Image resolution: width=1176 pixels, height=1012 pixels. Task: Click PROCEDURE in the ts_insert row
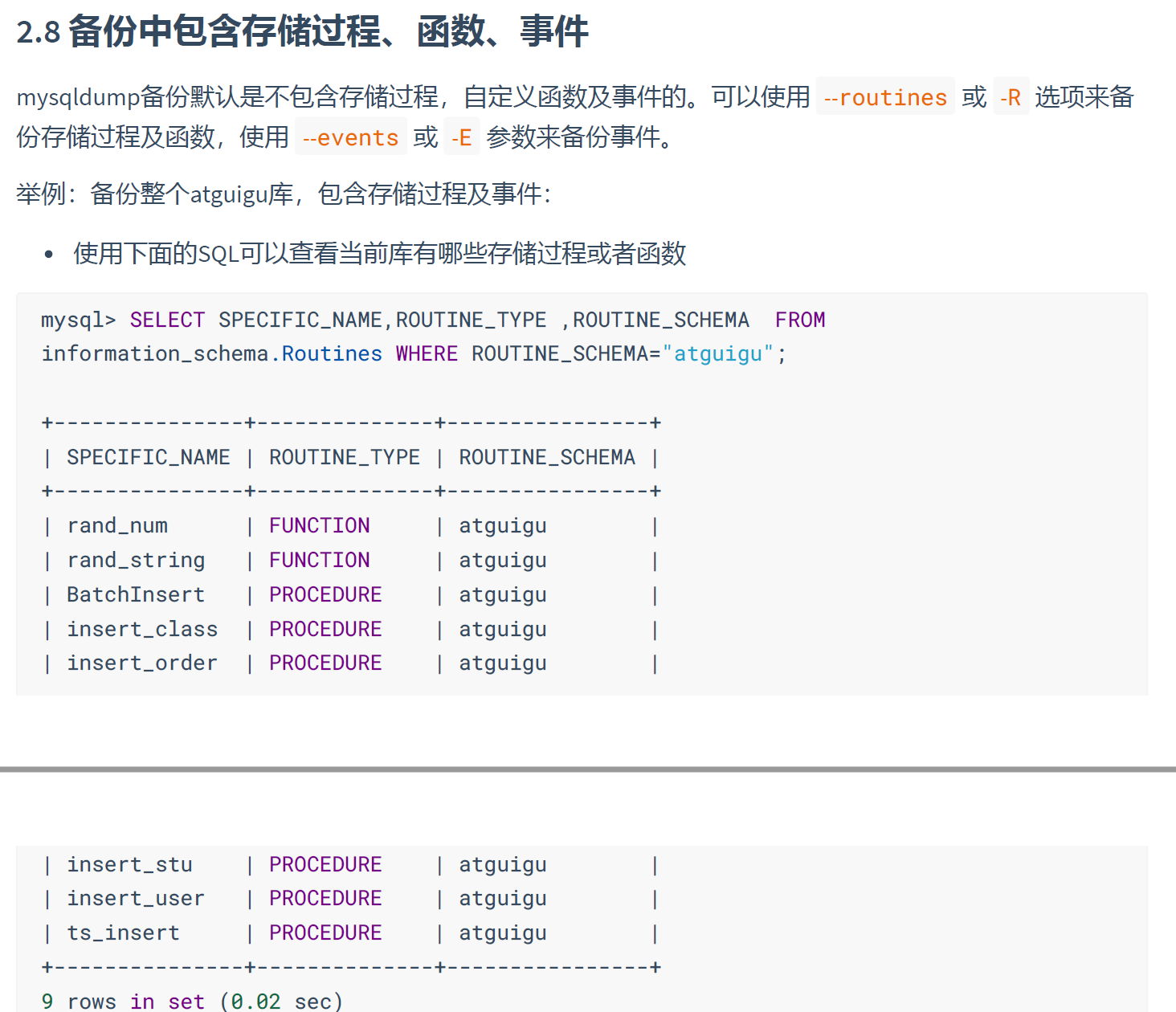pos(325,933)
